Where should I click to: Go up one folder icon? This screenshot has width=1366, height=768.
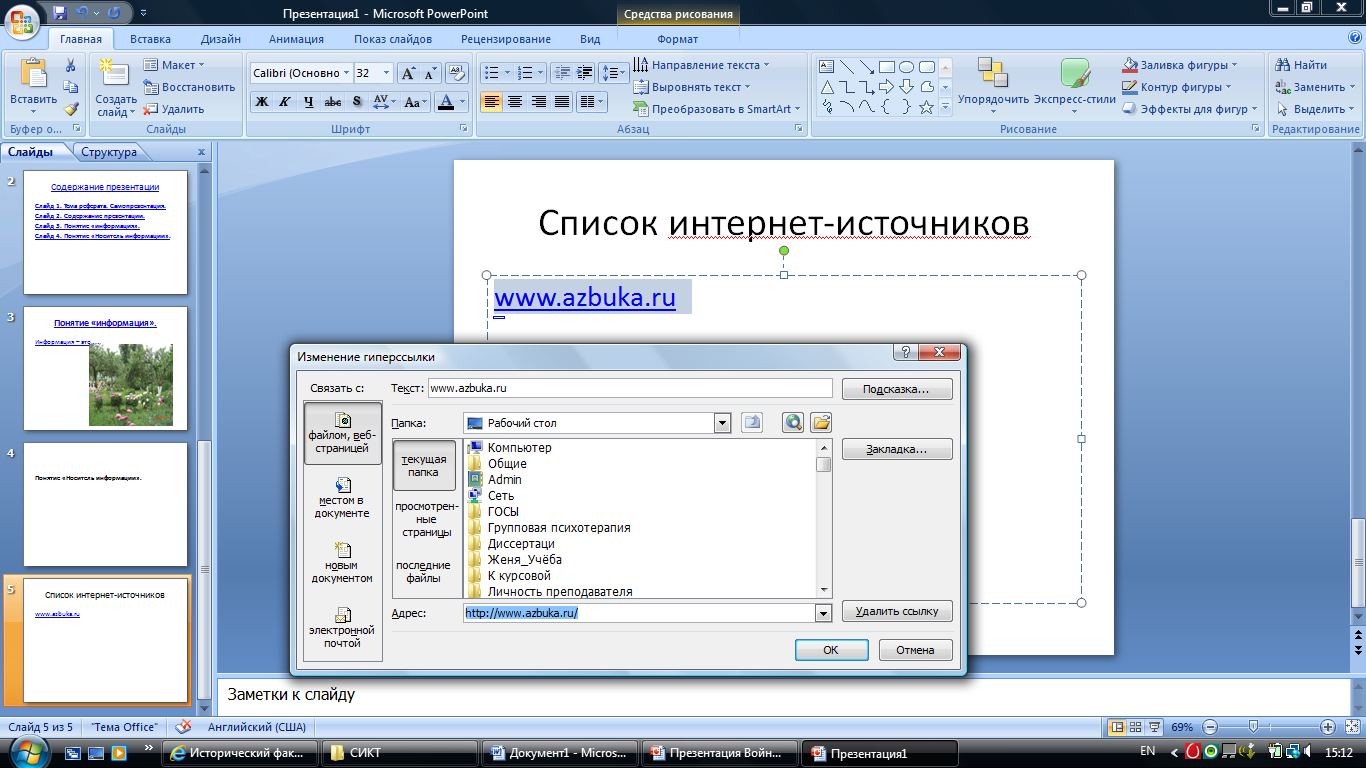tap(752, 423)
